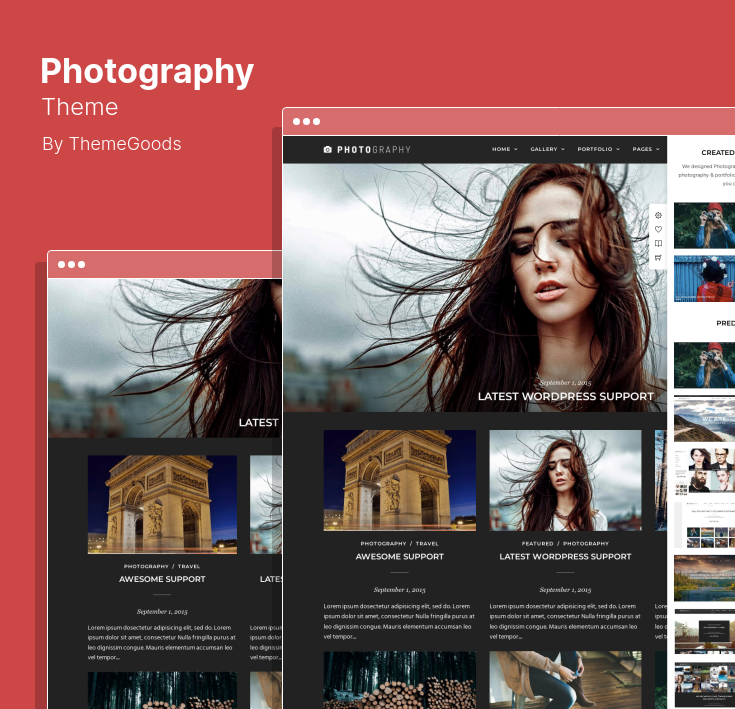Image resolution: width=735 pixels, height=709 pixels.
Task: Open AWESOME SUPPORT title in back window
Action: pyautogui.click(x=162, y=579)
